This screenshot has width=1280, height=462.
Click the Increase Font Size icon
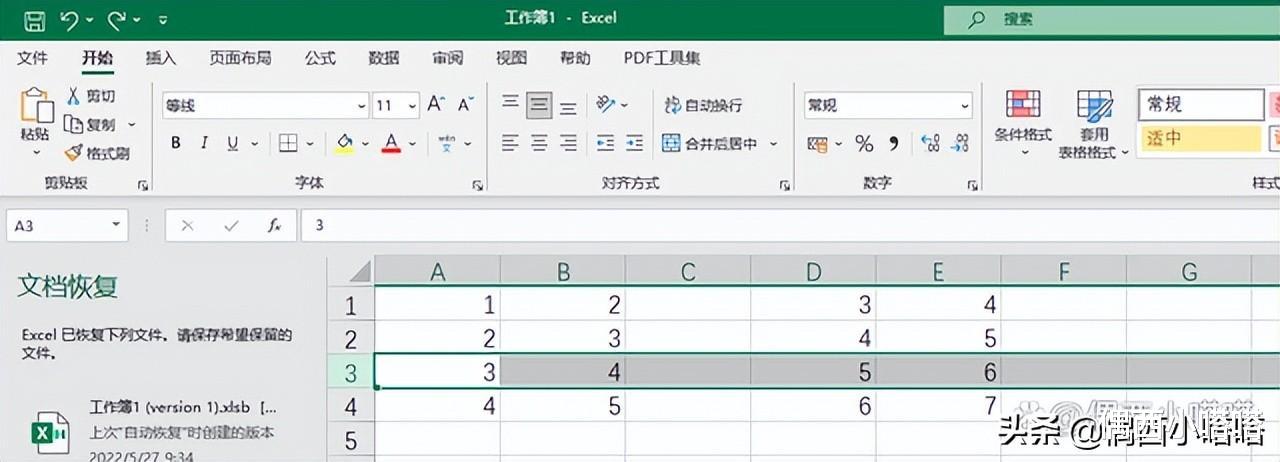[436, 104]
